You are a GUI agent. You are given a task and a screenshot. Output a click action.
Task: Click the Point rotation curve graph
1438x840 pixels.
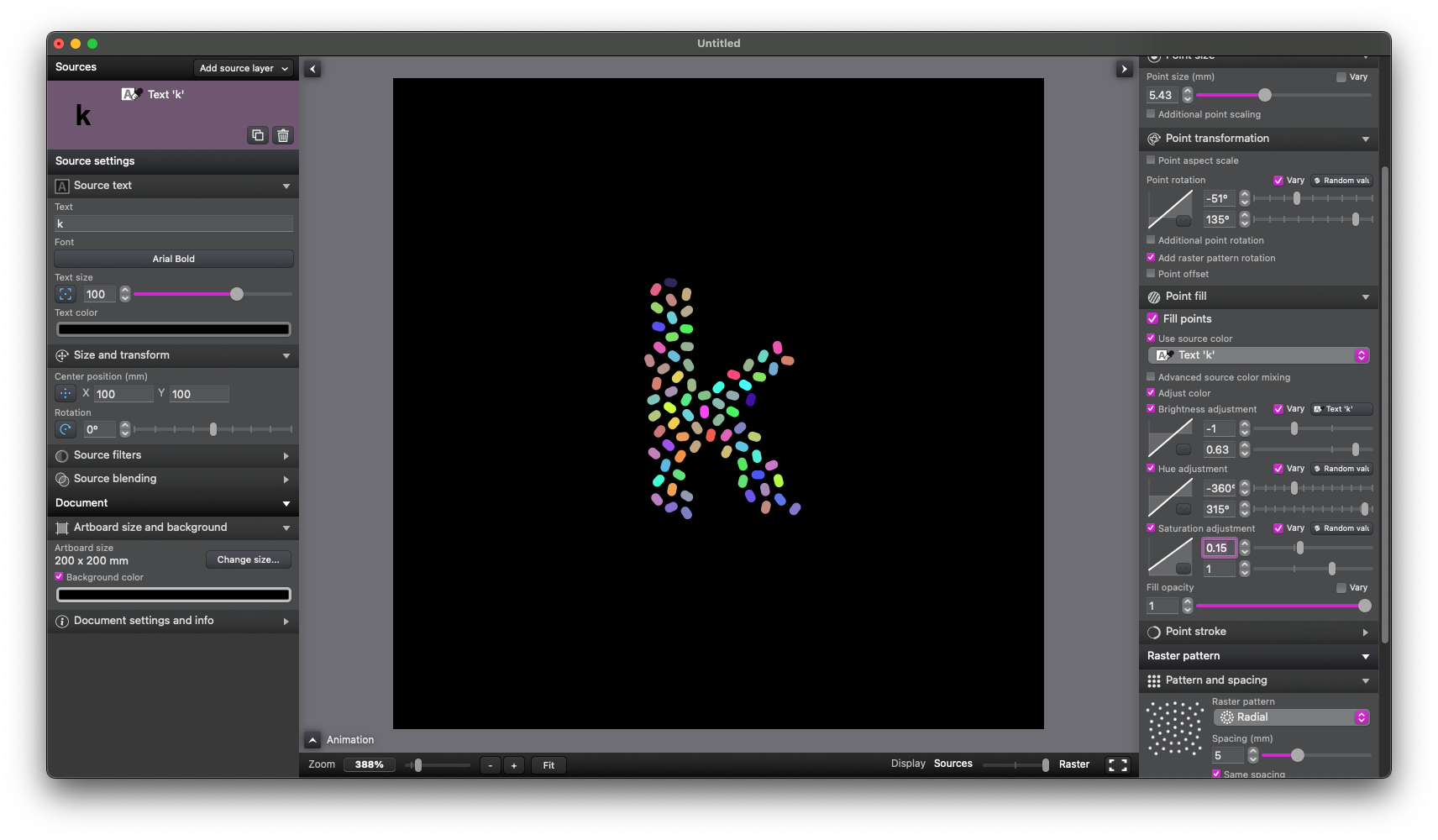coord(1170,209)
